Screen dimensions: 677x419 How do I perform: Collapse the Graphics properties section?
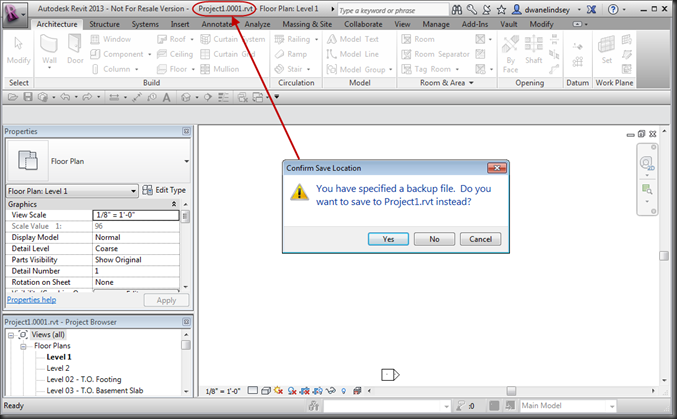[174, 204]
